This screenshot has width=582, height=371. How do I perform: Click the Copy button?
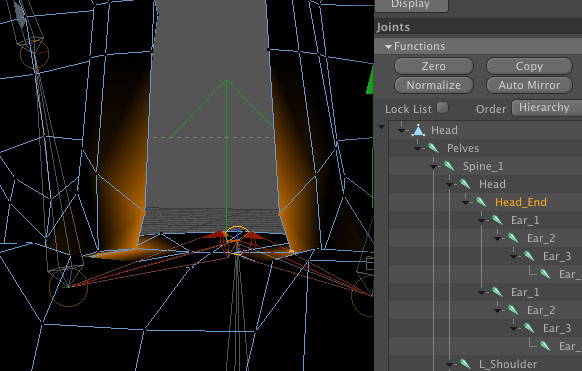[529, 66]
